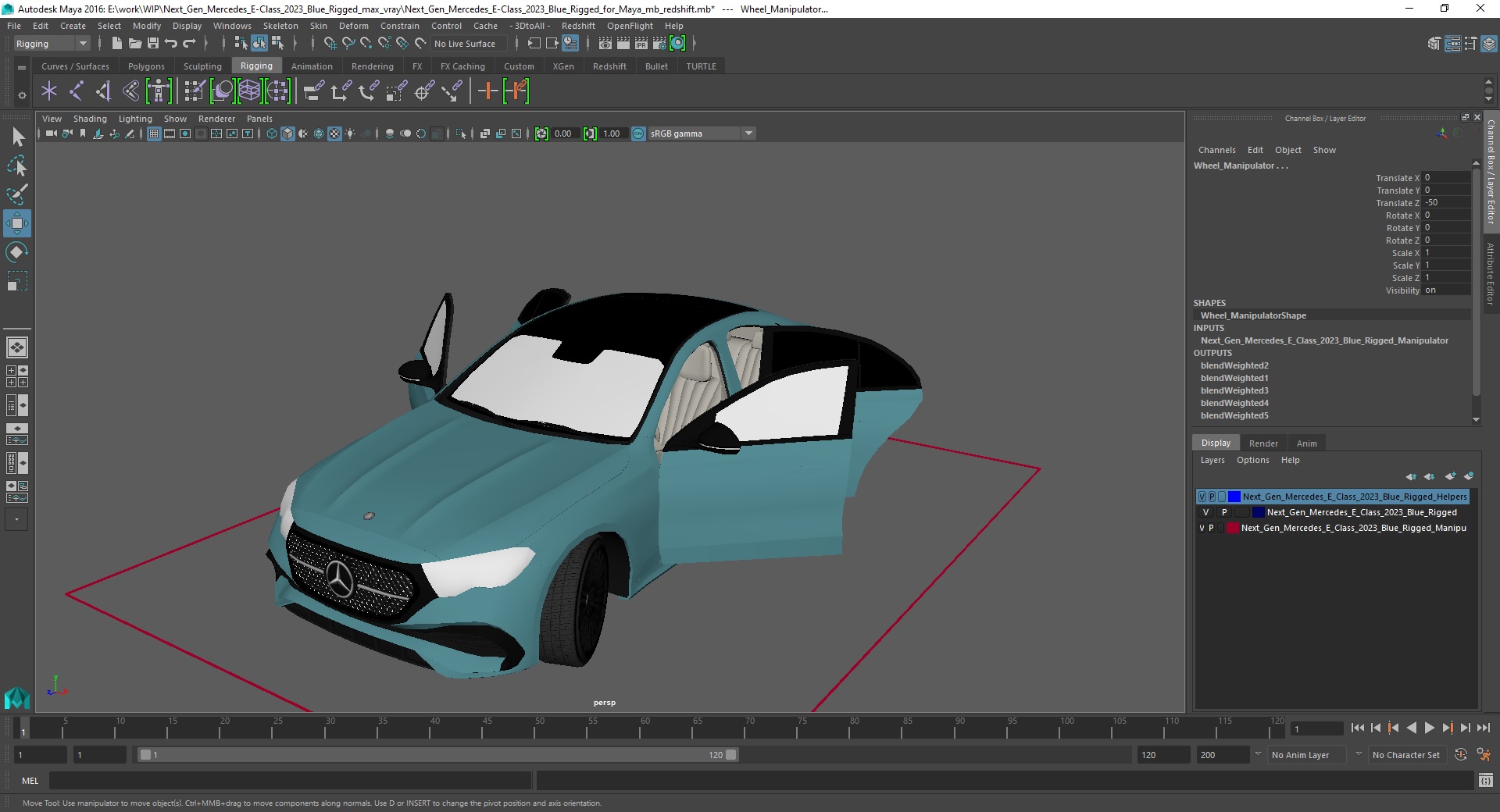Screen dimensions: 1500x812
Task: Toggle visibility of Rigged_Manipu layer
Action: [x=1202, y=528]
